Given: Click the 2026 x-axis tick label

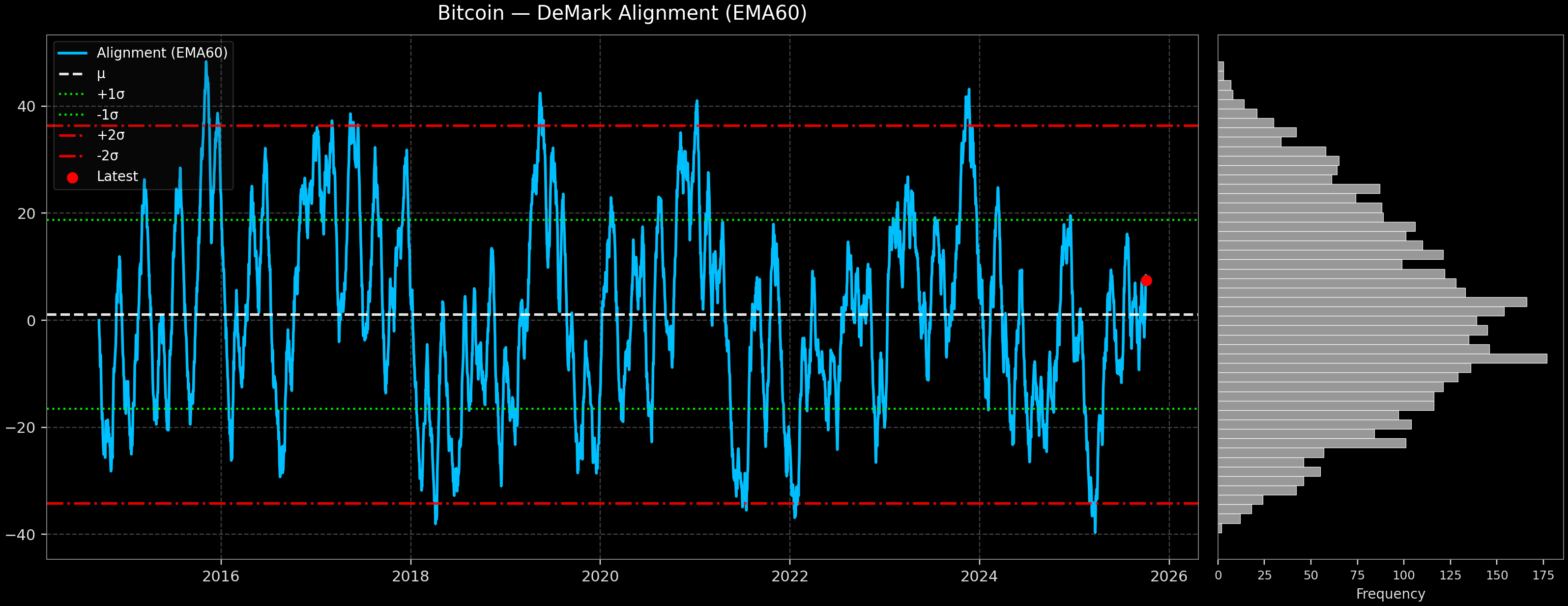Looking at the screenshot, I should (1169, 576).
